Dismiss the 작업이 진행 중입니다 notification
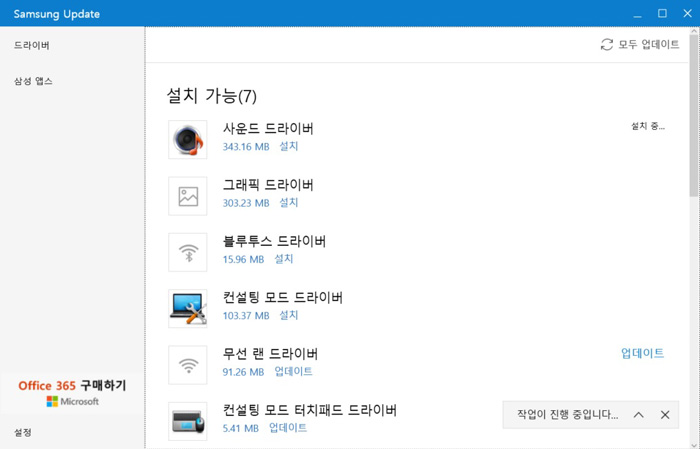Image resolution: width=700 pixels, height=449 pixels. [x=665, y=414]
